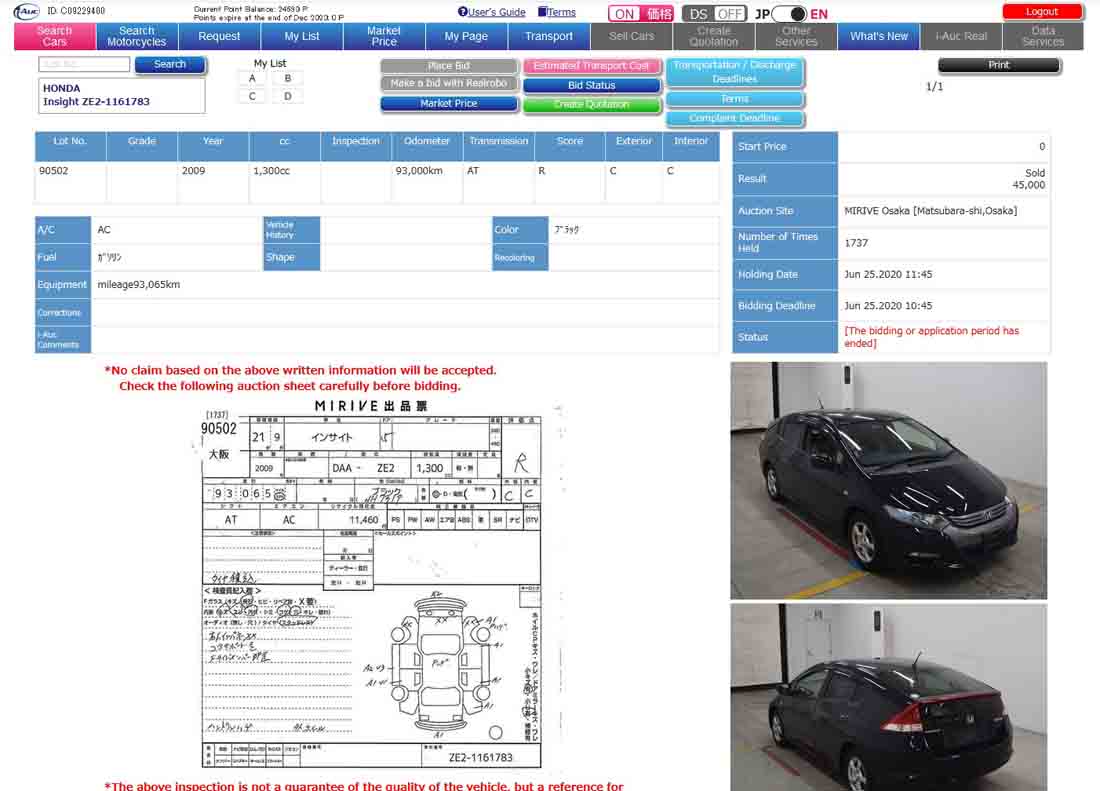Click the i-Auc logo icon
Viewport: 1100px width, 791px height.
[26, 11]
